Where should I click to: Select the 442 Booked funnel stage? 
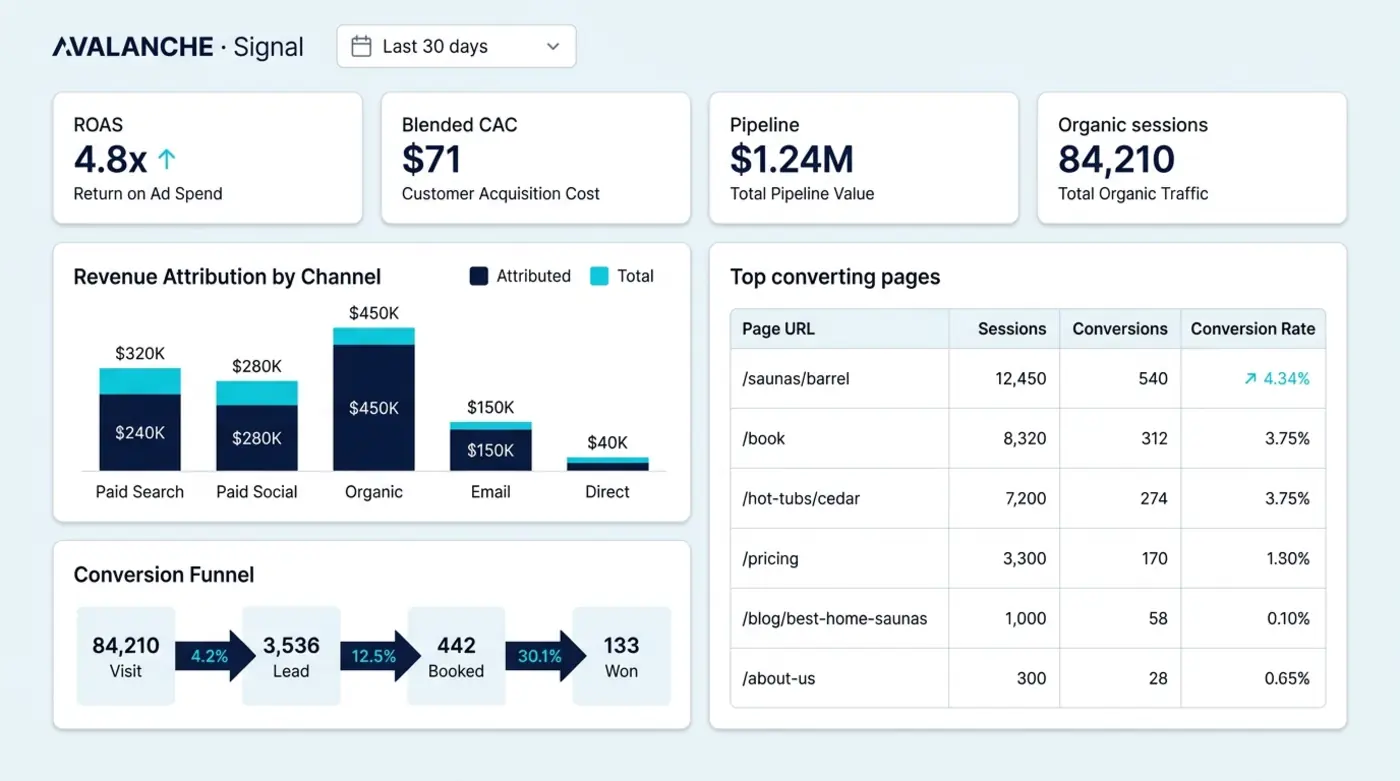pos(456,656)
